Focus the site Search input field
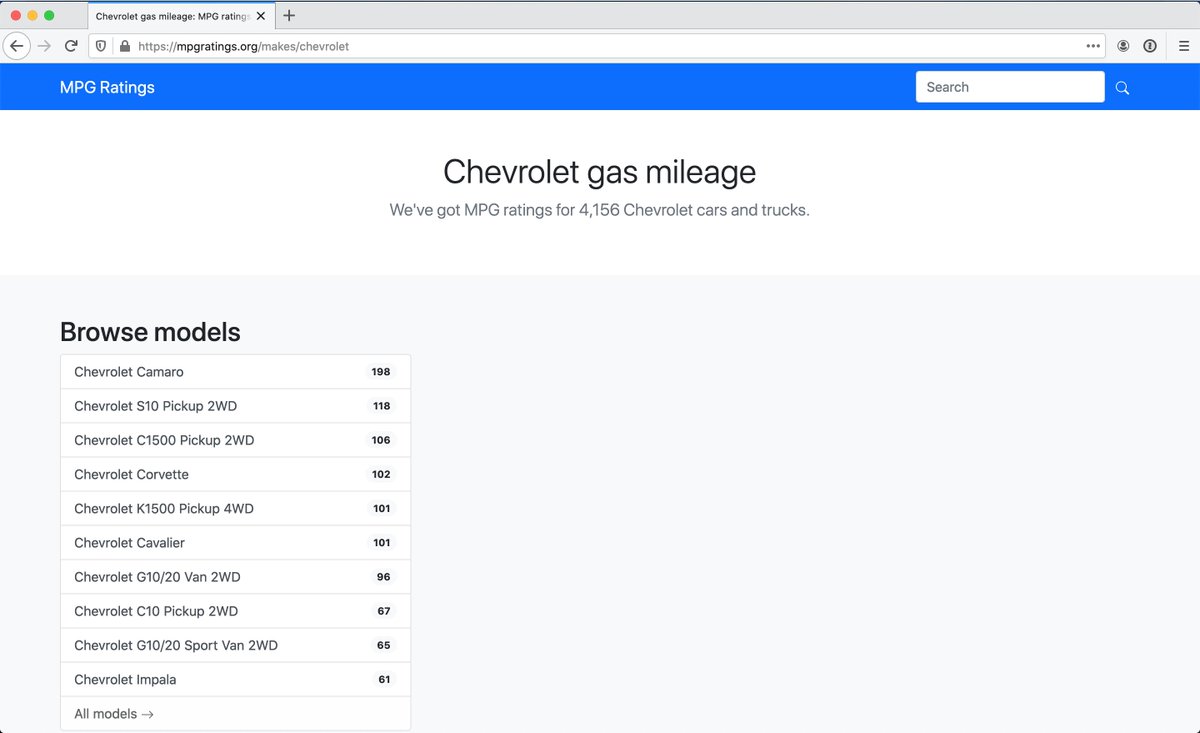The width and height of the screenshot is (1200, 733). 1010,87
